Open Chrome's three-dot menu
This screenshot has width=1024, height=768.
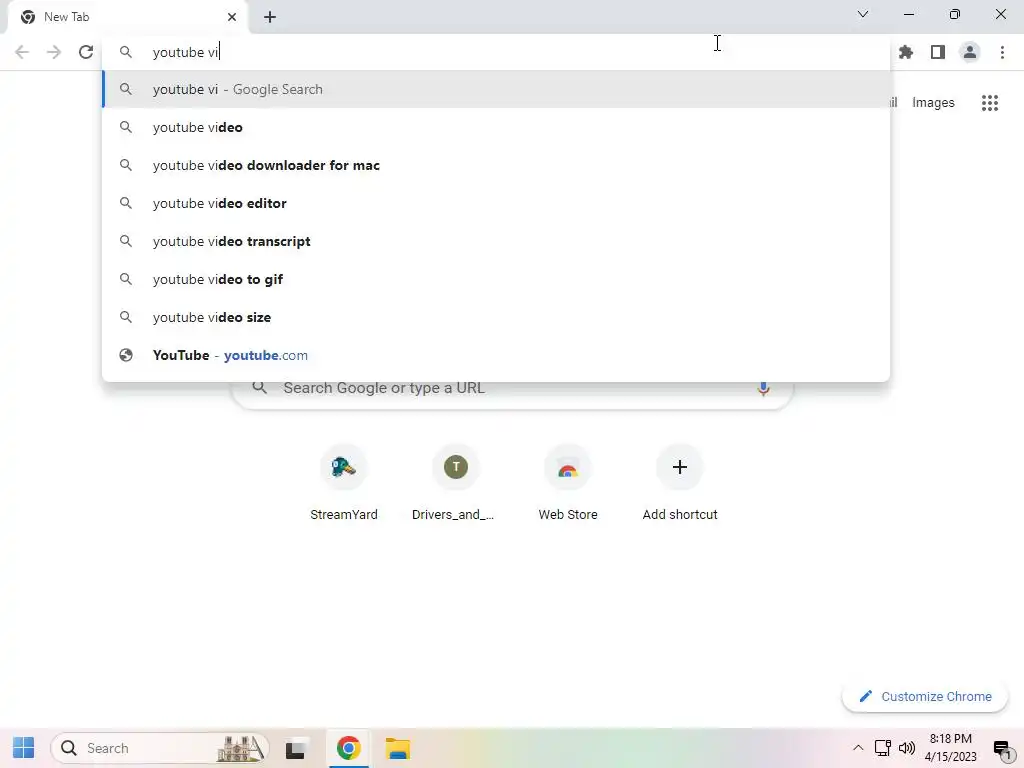coord(1002,52)
